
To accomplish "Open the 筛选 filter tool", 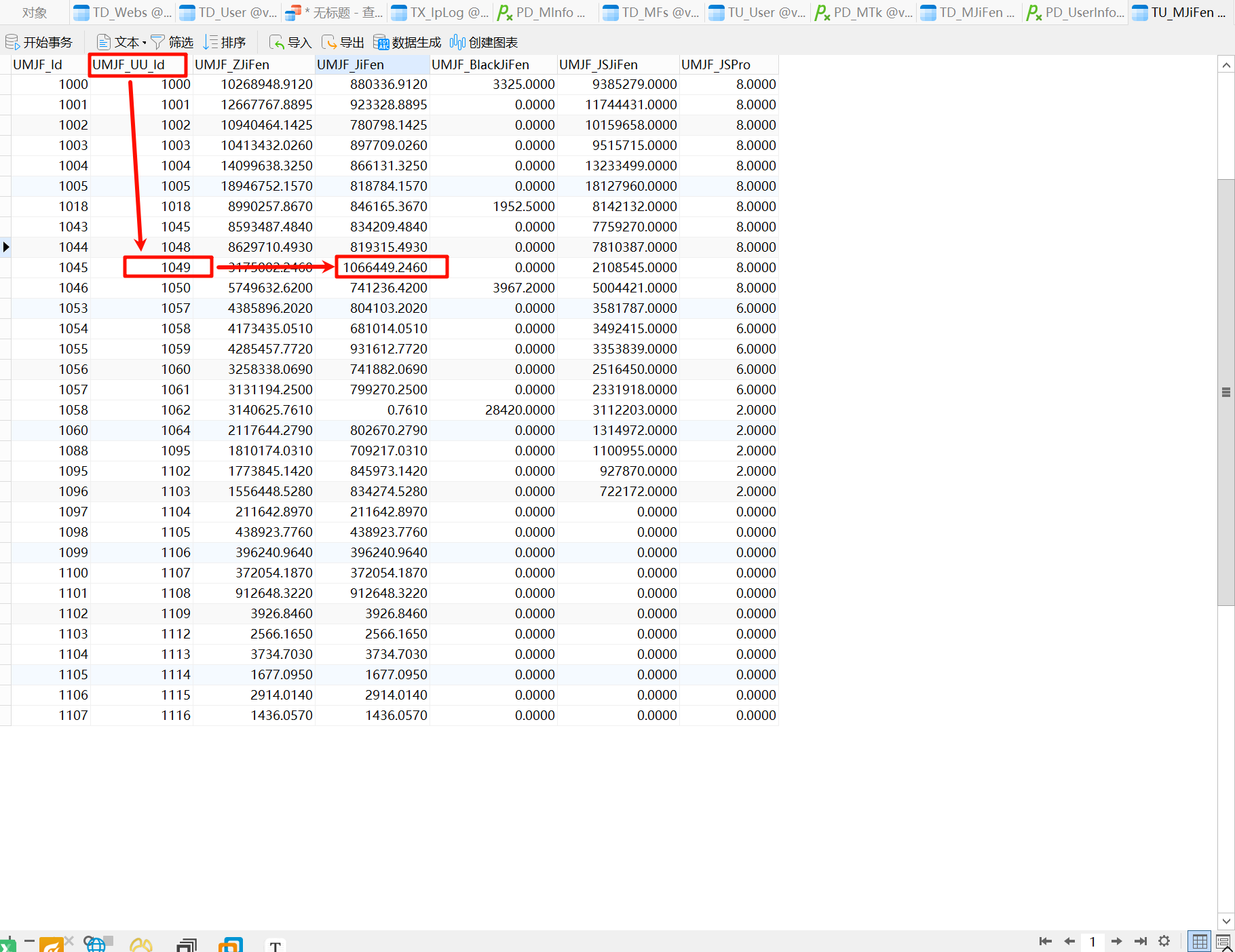I will coord(172,43).
